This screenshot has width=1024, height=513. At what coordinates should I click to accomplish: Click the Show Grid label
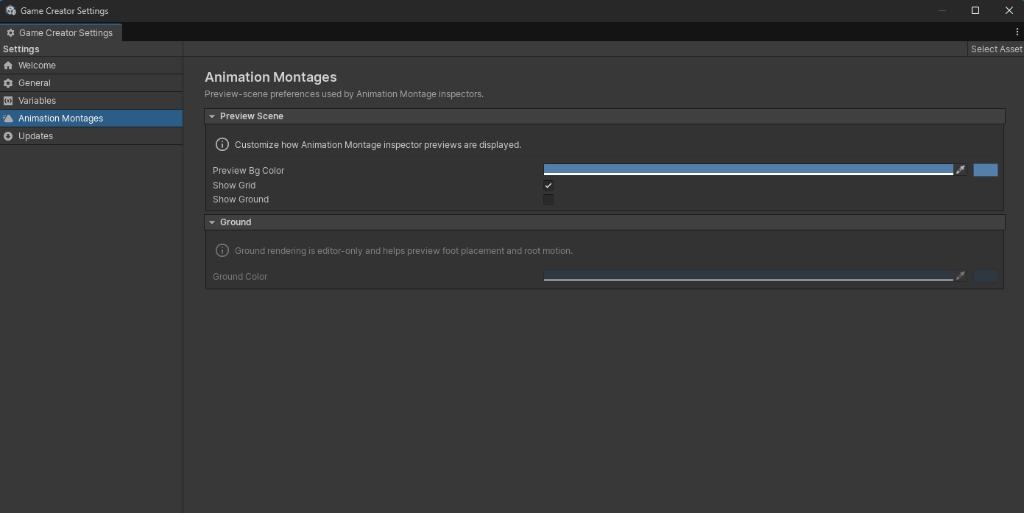click(234, 185)
